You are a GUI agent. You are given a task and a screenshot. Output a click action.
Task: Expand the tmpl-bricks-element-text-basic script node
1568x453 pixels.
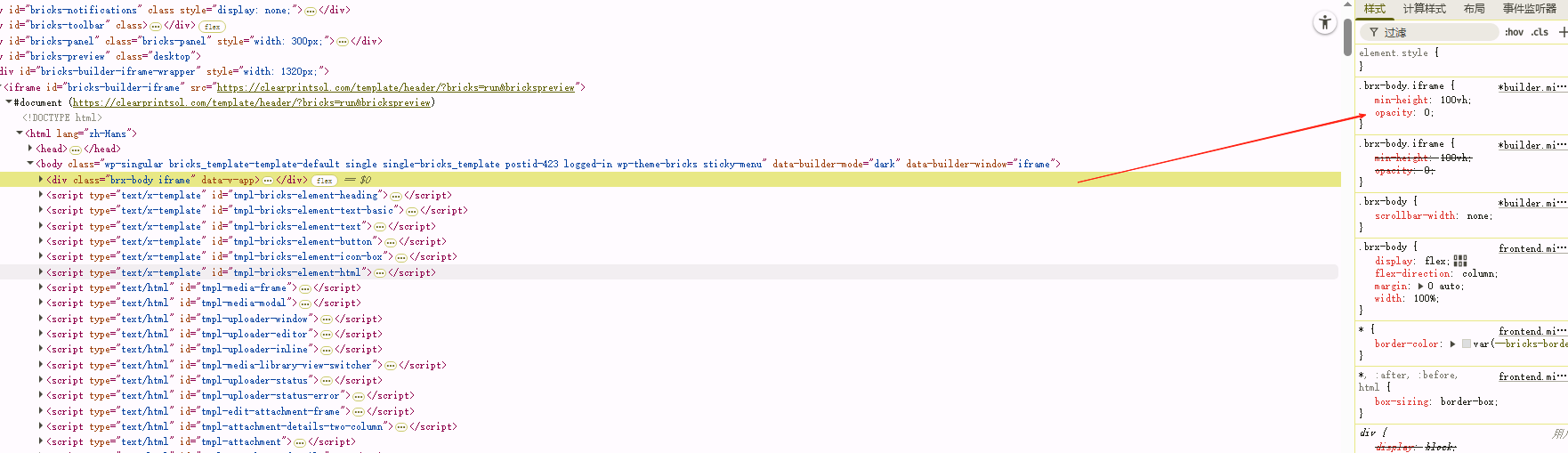[41, 211]
